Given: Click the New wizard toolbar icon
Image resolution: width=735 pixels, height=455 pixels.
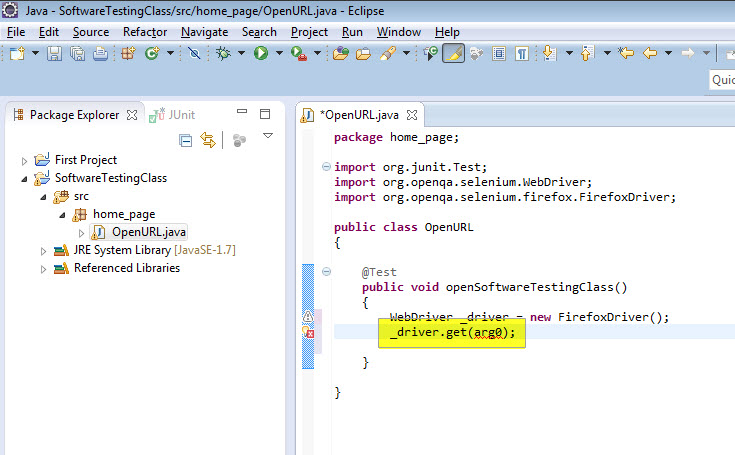Looking at the screenshot, I should click(x=17, y=53).
